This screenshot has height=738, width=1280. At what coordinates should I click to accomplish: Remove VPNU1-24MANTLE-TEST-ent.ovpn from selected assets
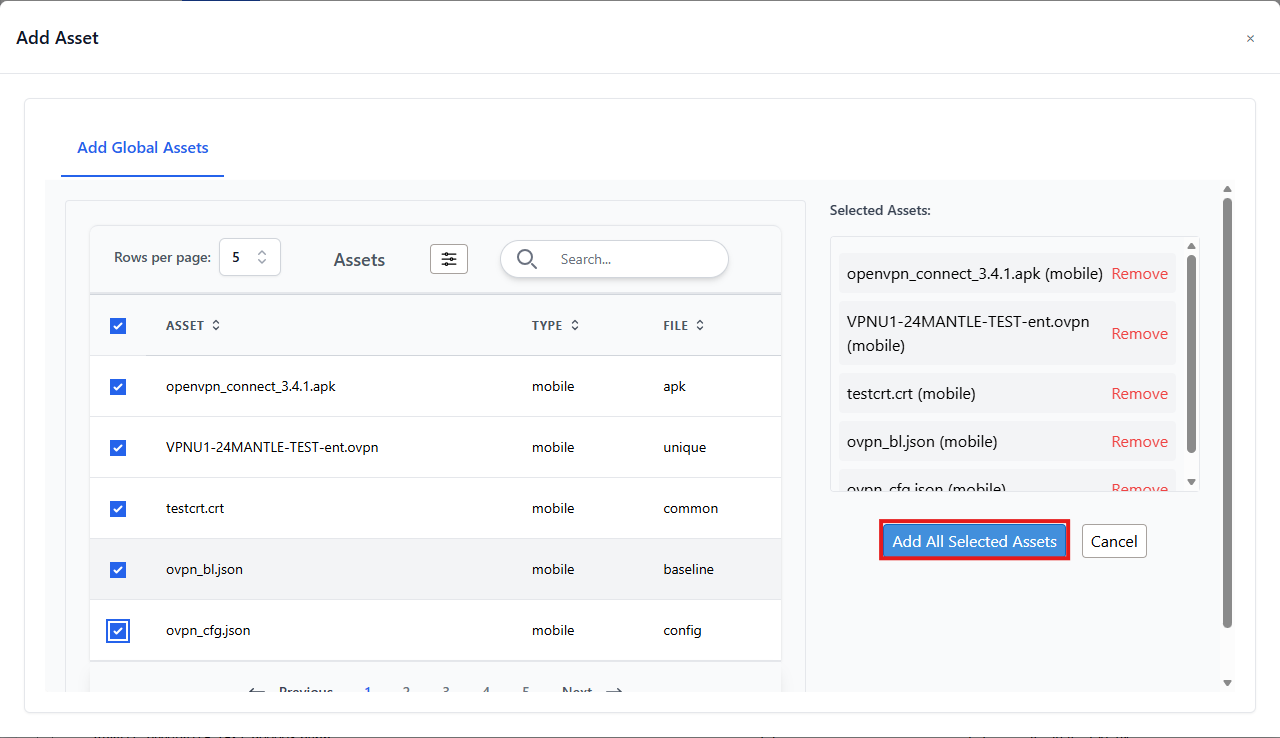(1140, 334)
